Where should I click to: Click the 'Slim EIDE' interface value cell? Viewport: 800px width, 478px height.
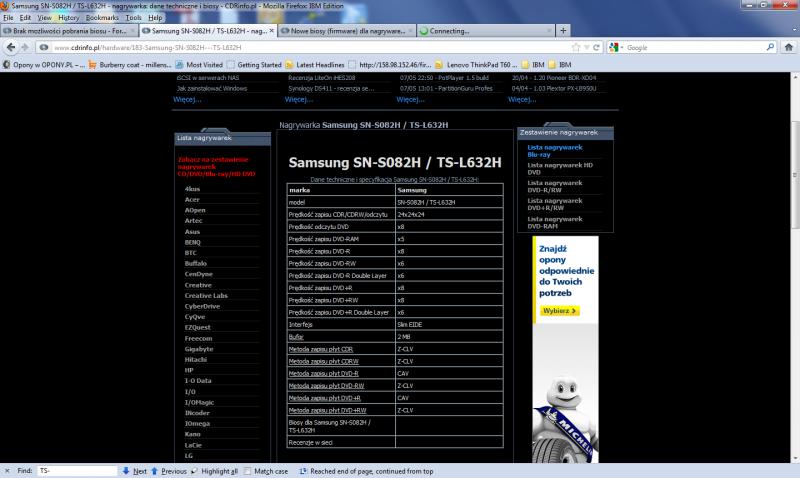point(449,324)
